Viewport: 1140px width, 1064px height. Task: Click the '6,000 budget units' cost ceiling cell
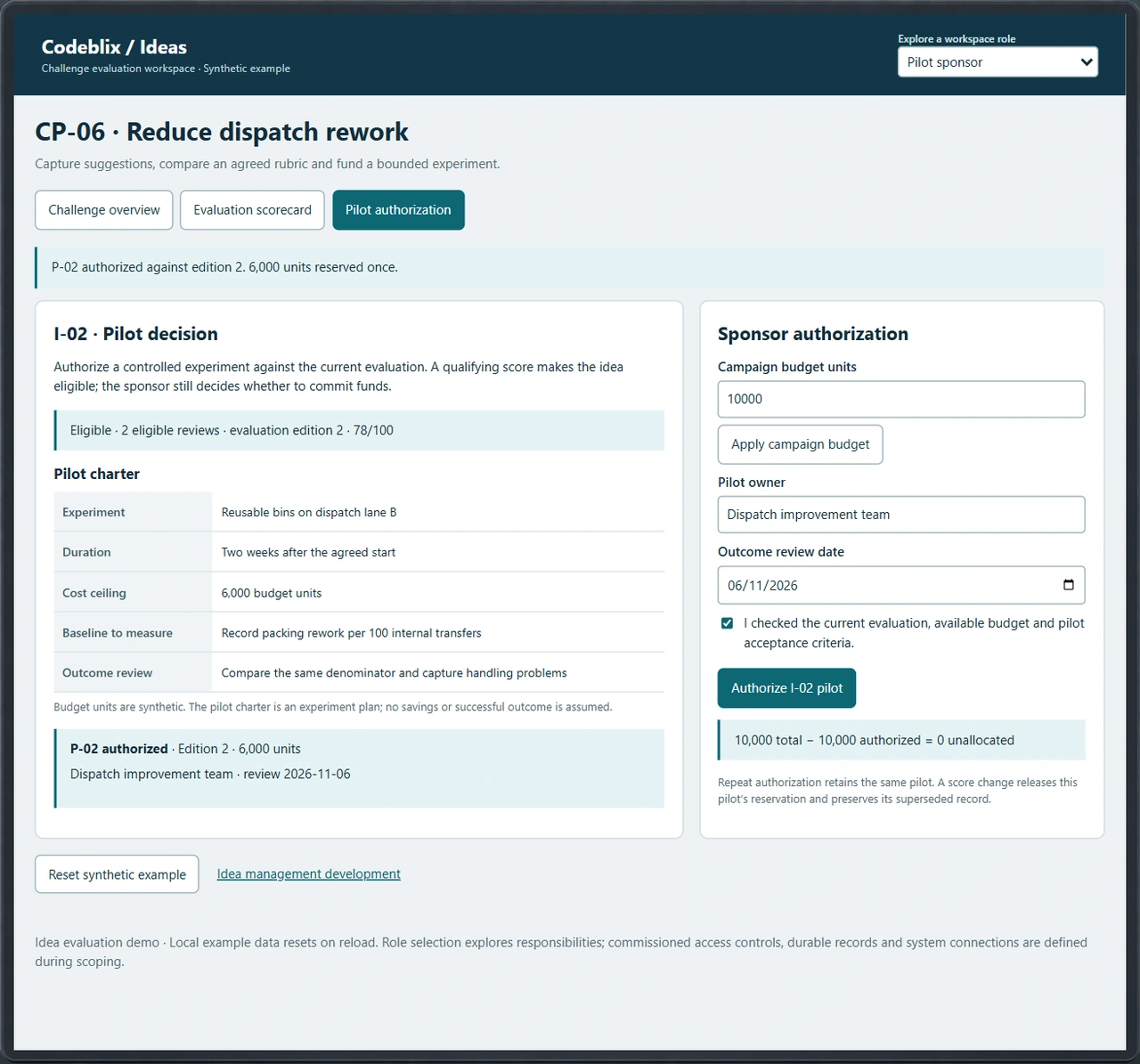click(x=438, y=593)
